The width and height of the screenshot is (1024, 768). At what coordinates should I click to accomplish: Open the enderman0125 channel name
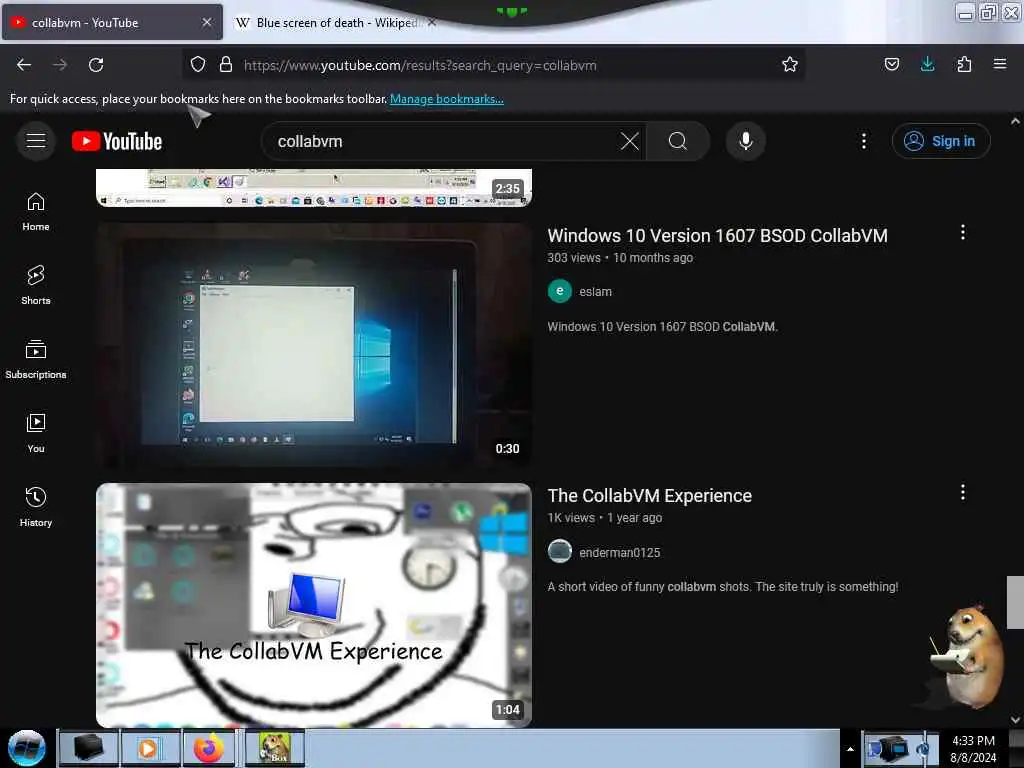pos(619,552)
